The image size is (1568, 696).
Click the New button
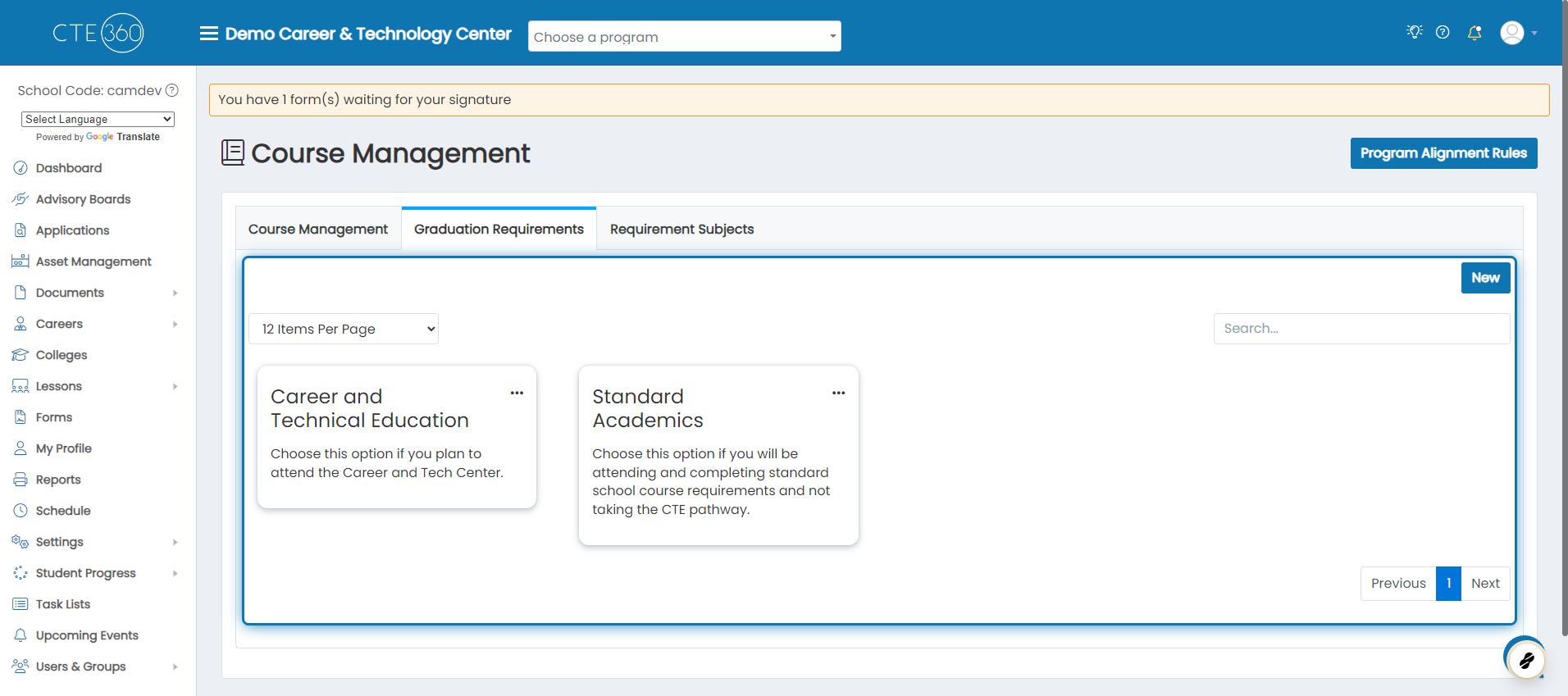click(1485, 278)
